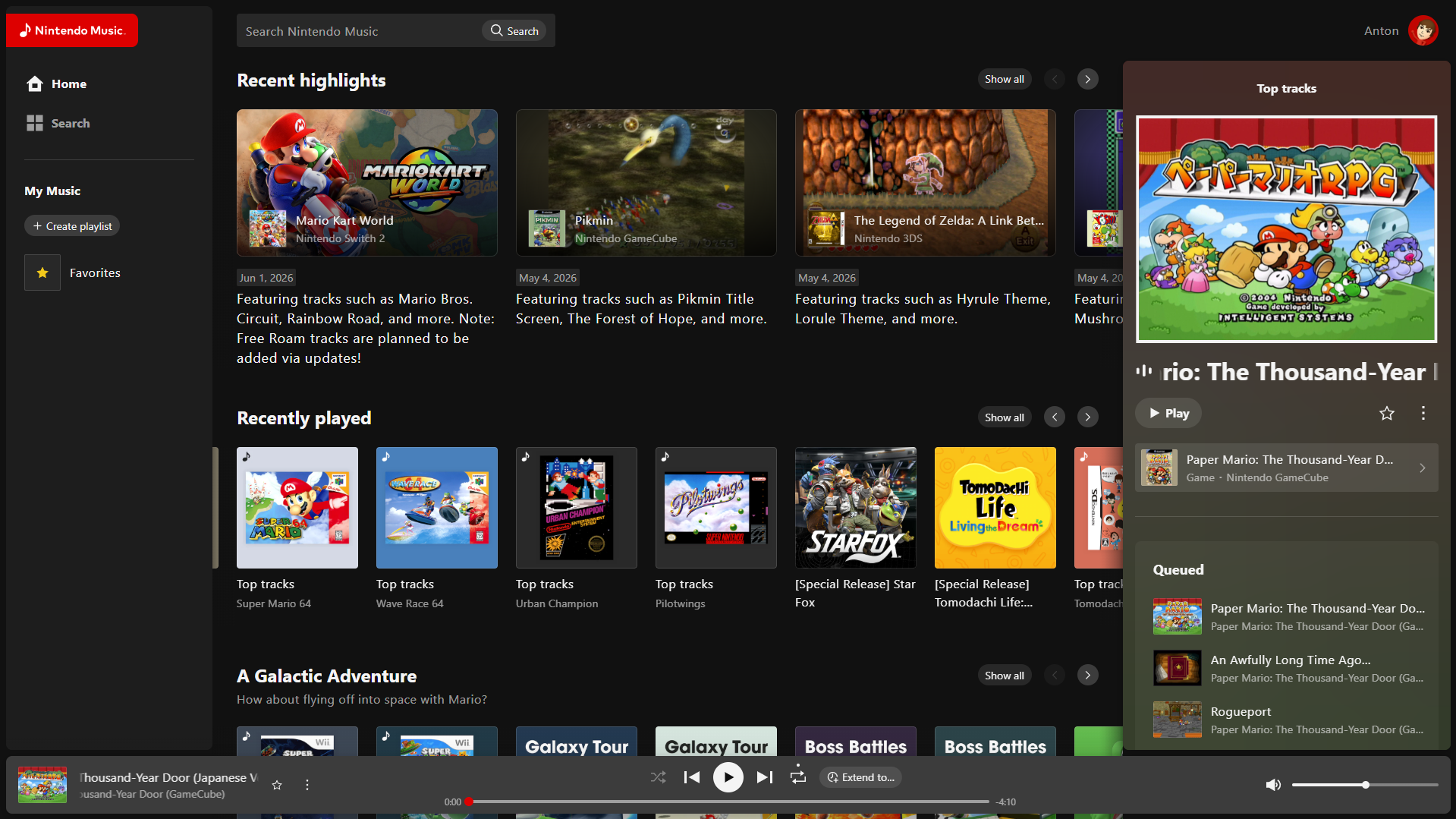Go to previous Recent highlights page
The image size is (1456, 819).
point(1054,79)
